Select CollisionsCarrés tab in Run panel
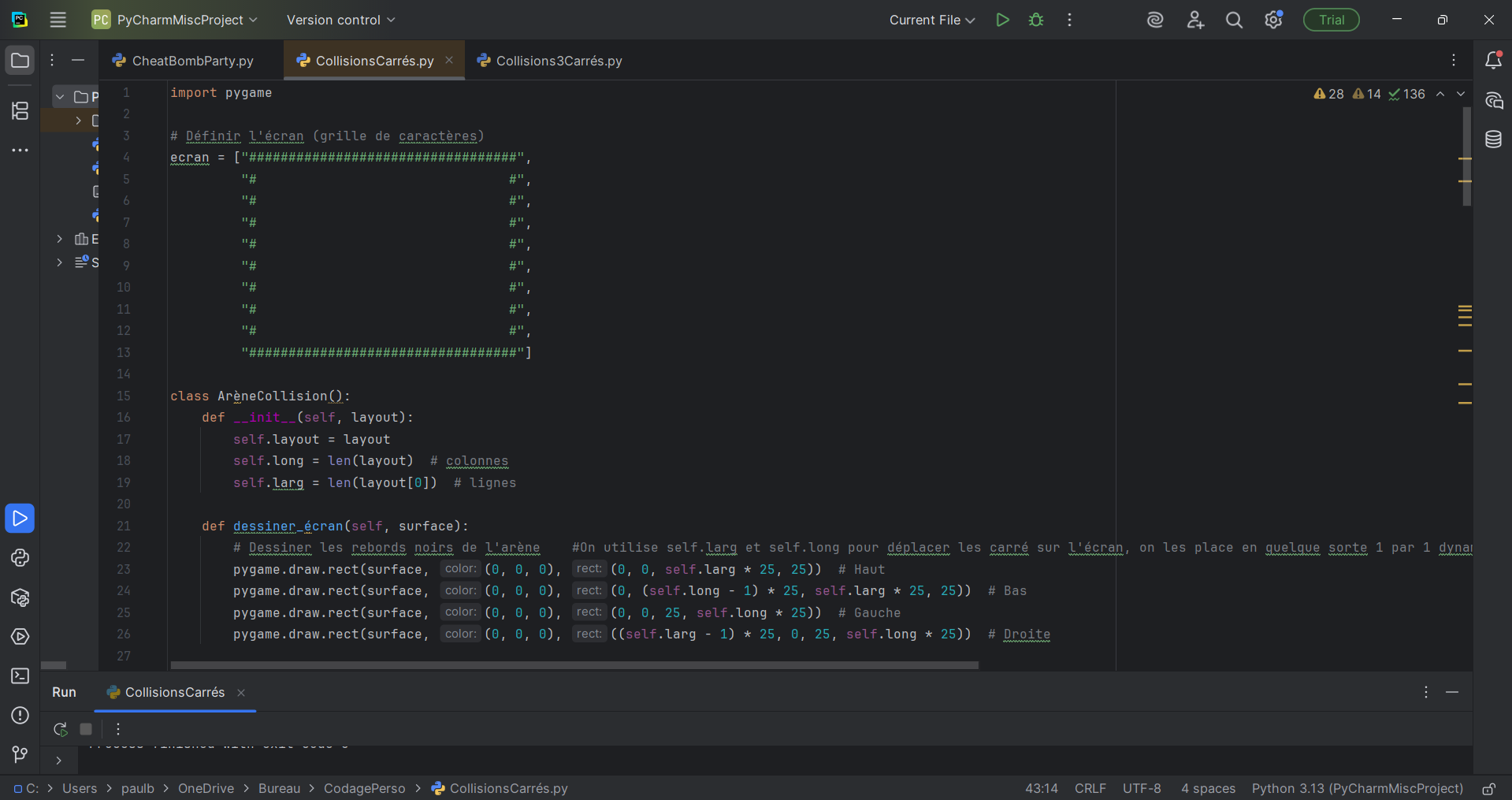 pyautogui.click(x=175, y=692)
